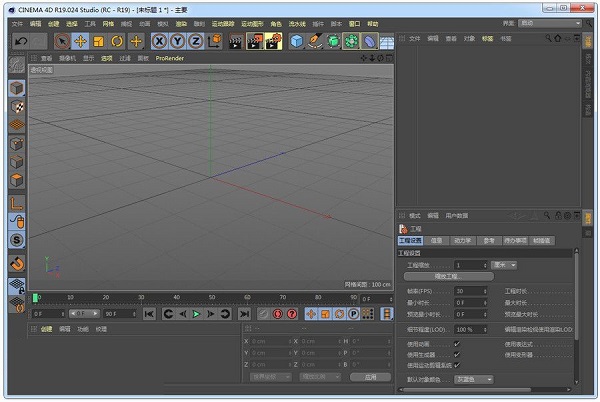Click the 应用 button in coordinates panel

[370, 377]
